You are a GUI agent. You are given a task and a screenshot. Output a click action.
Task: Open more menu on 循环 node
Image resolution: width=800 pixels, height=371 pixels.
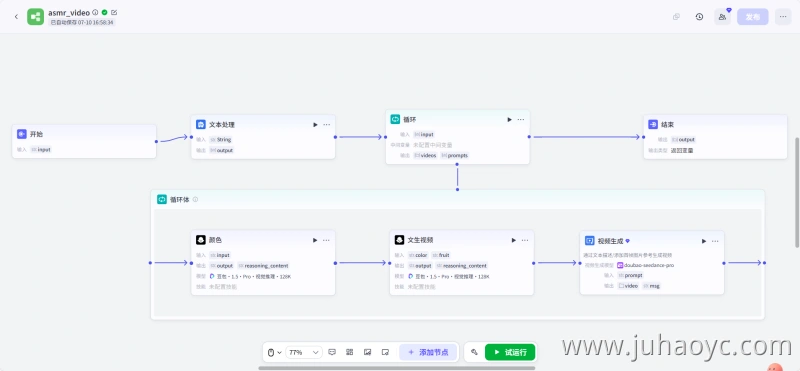click(521, 119)
